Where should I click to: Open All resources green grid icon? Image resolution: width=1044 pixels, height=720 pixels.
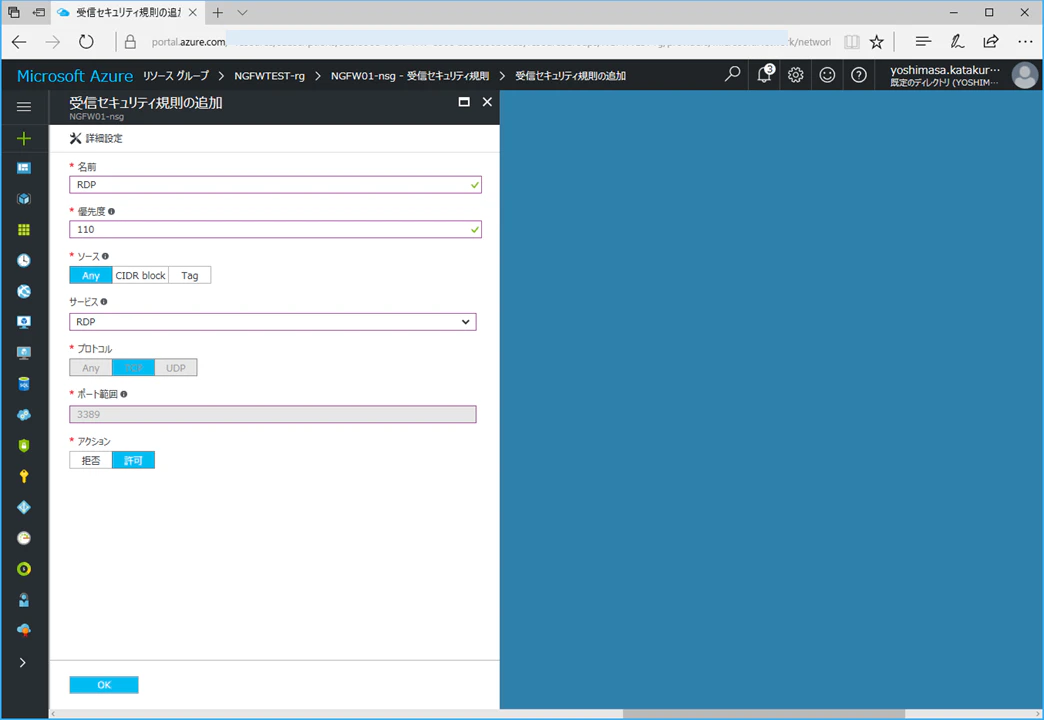24,230
